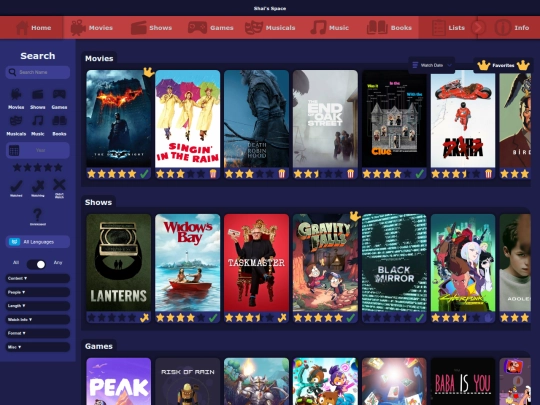This screenshot has height=405, width=540.
Task: Open The Dark Knight movie poster
Action: 119,119
